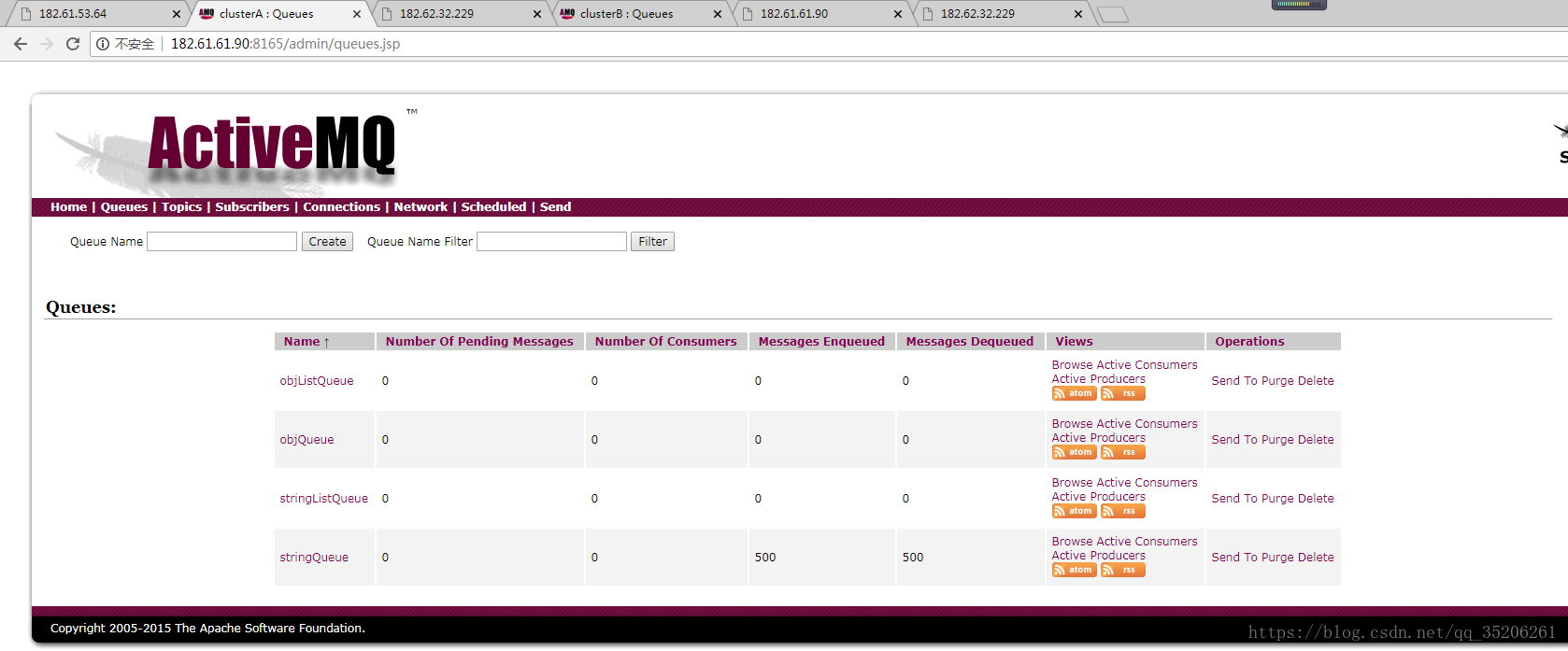Click Send To for stringQueue
Screen dimensions: 1568x651
[1234, 558]
